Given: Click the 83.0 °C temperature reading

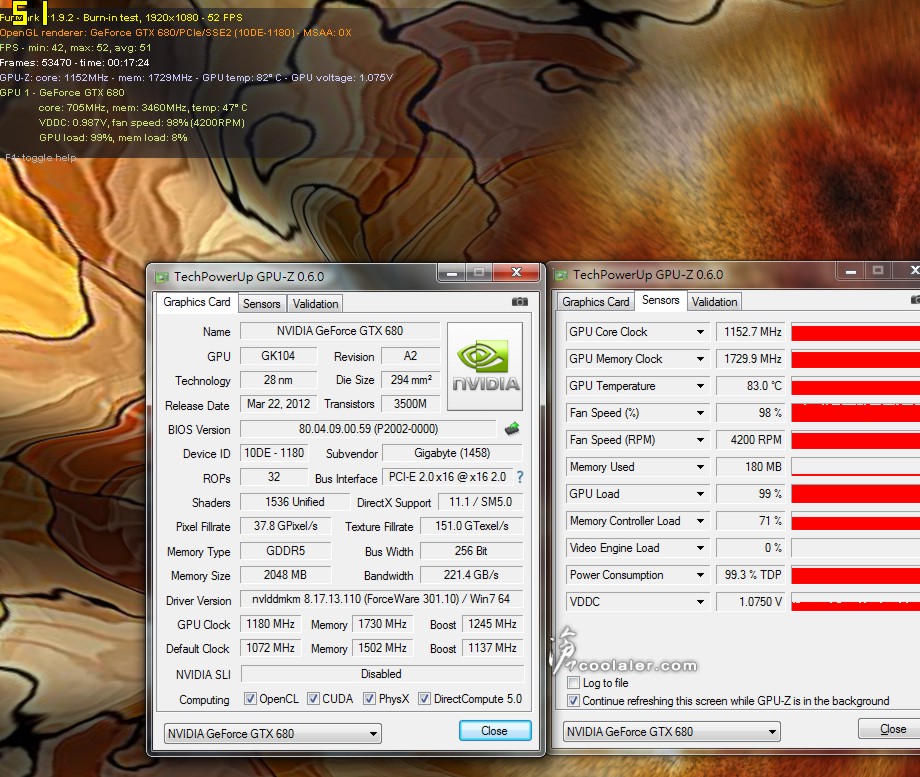Looking at the screenshot, I should point(750,386).
